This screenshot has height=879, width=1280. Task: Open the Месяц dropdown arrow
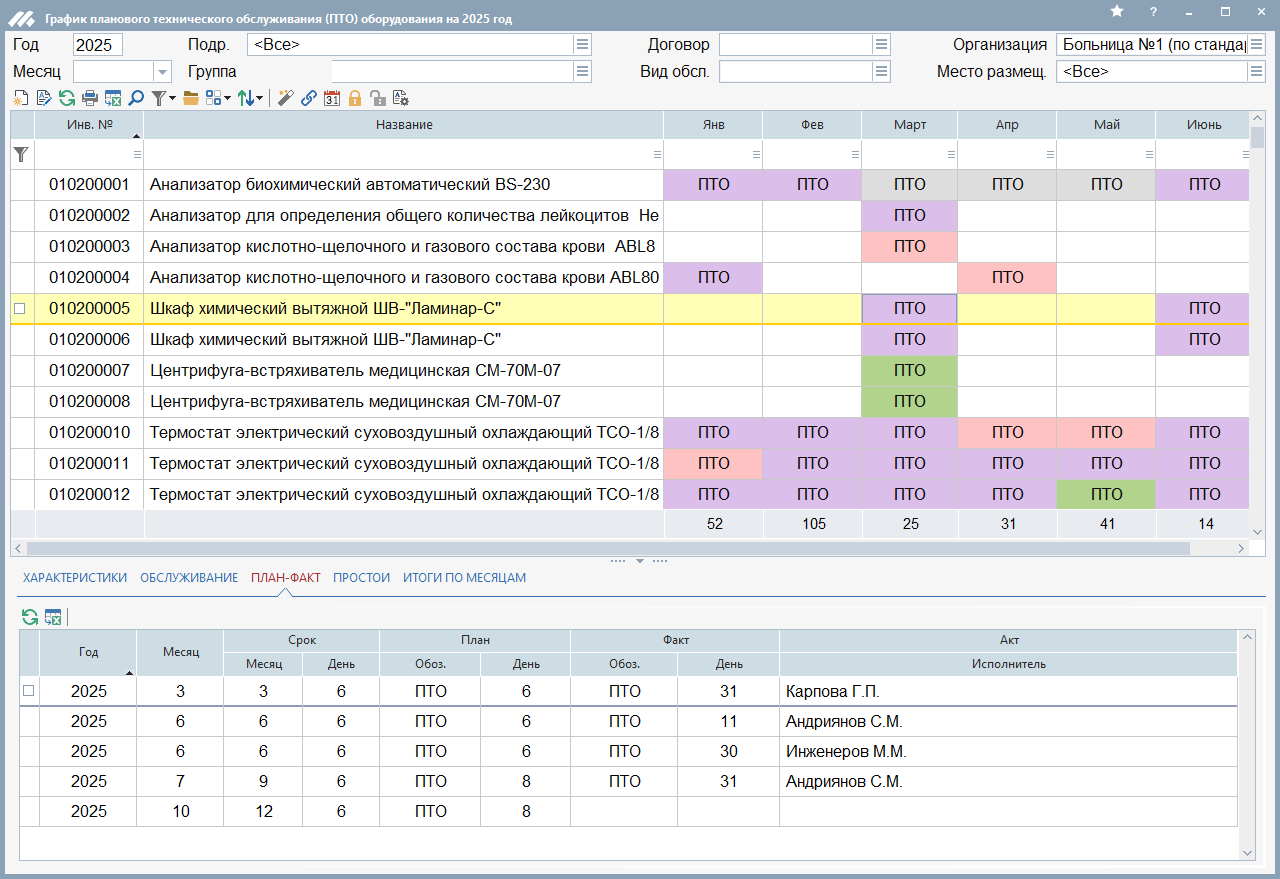tap(162, 72)
